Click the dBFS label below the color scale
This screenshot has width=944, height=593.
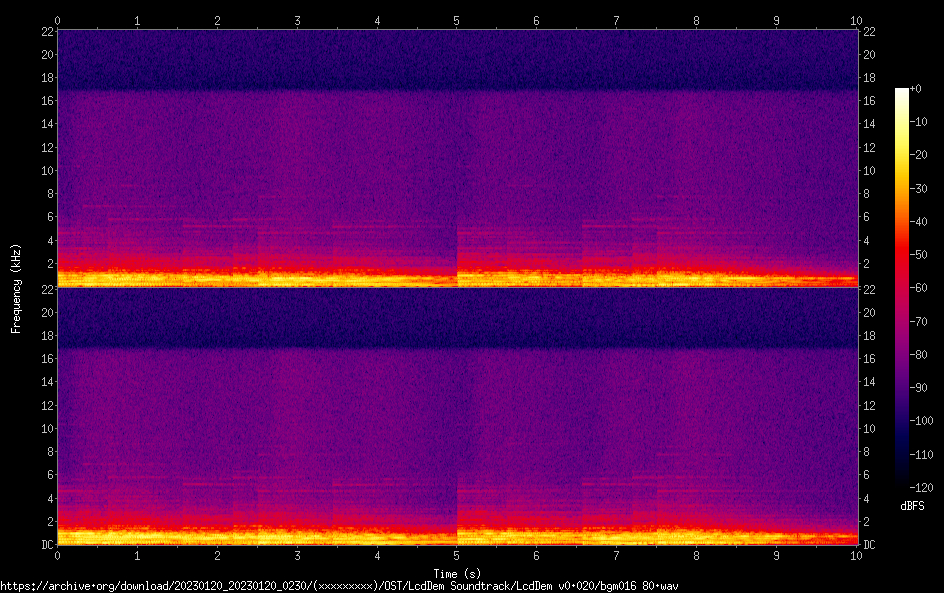pos(912,506)
